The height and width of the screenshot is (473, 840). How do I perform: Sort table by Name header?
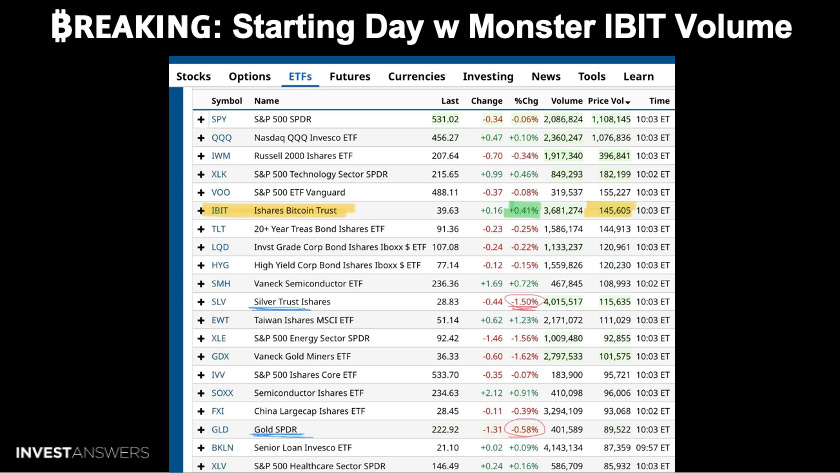coord(267,101)
